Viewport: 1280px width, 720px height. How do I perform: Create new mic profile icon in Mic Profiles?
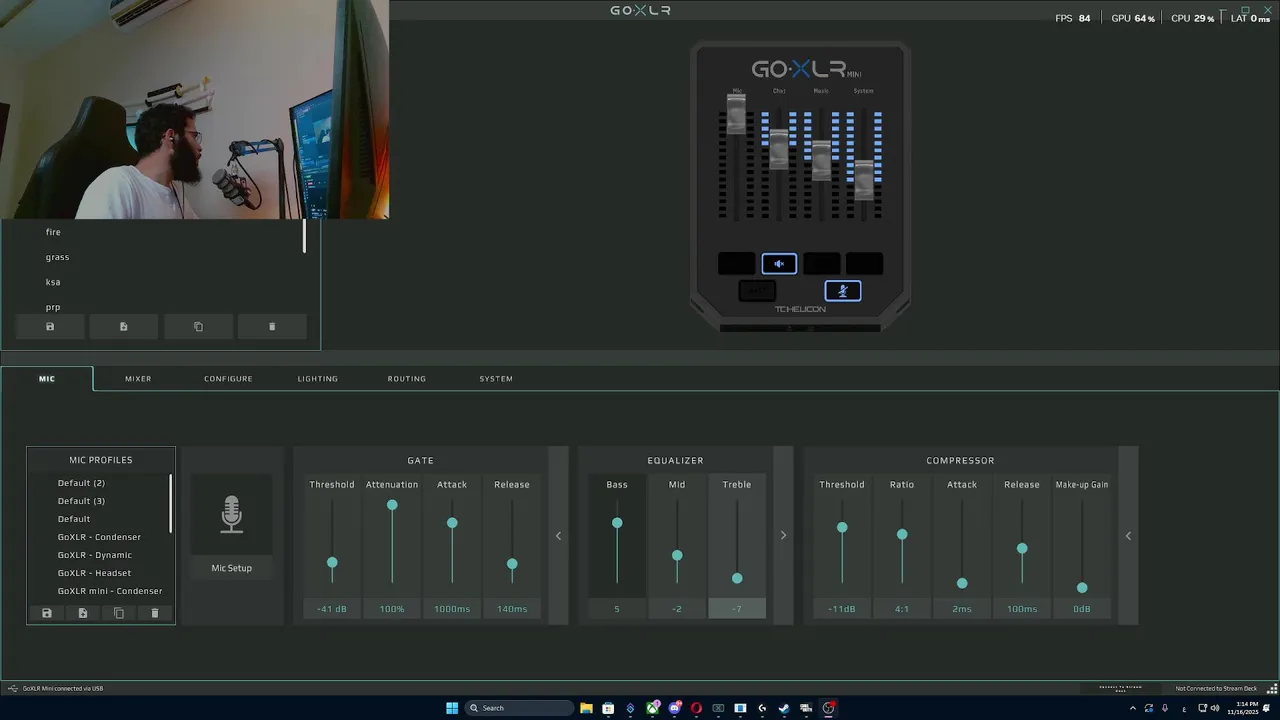[x=83, y=613]
